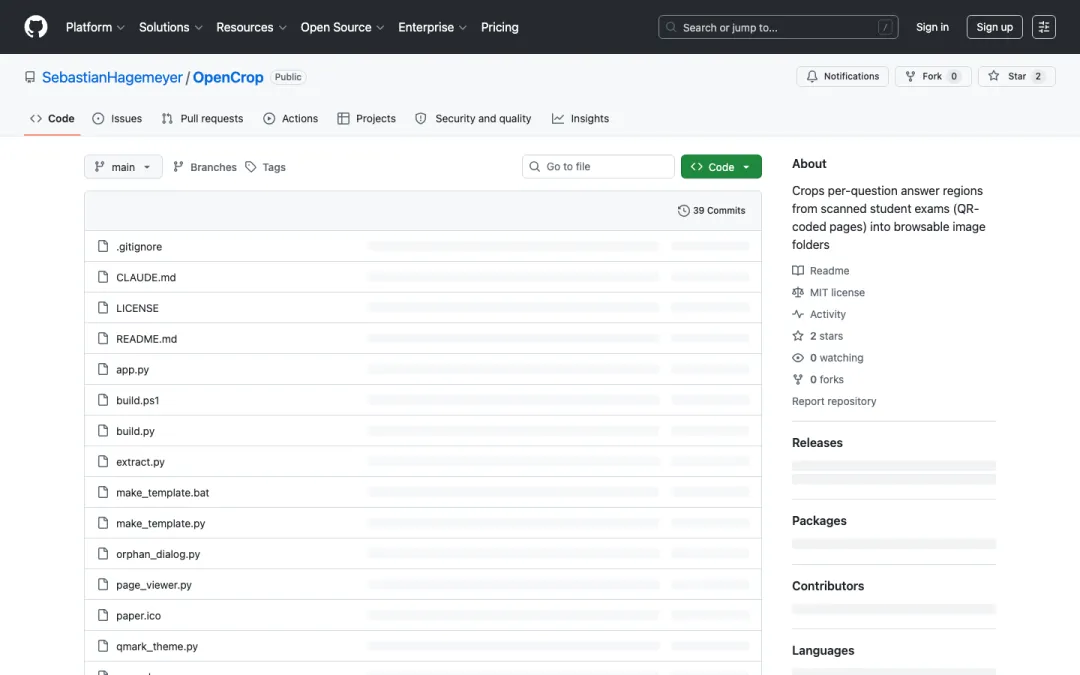Expand the Resources menu
This screenshot has height=675, width=1080.
click(x=251, y=28)
